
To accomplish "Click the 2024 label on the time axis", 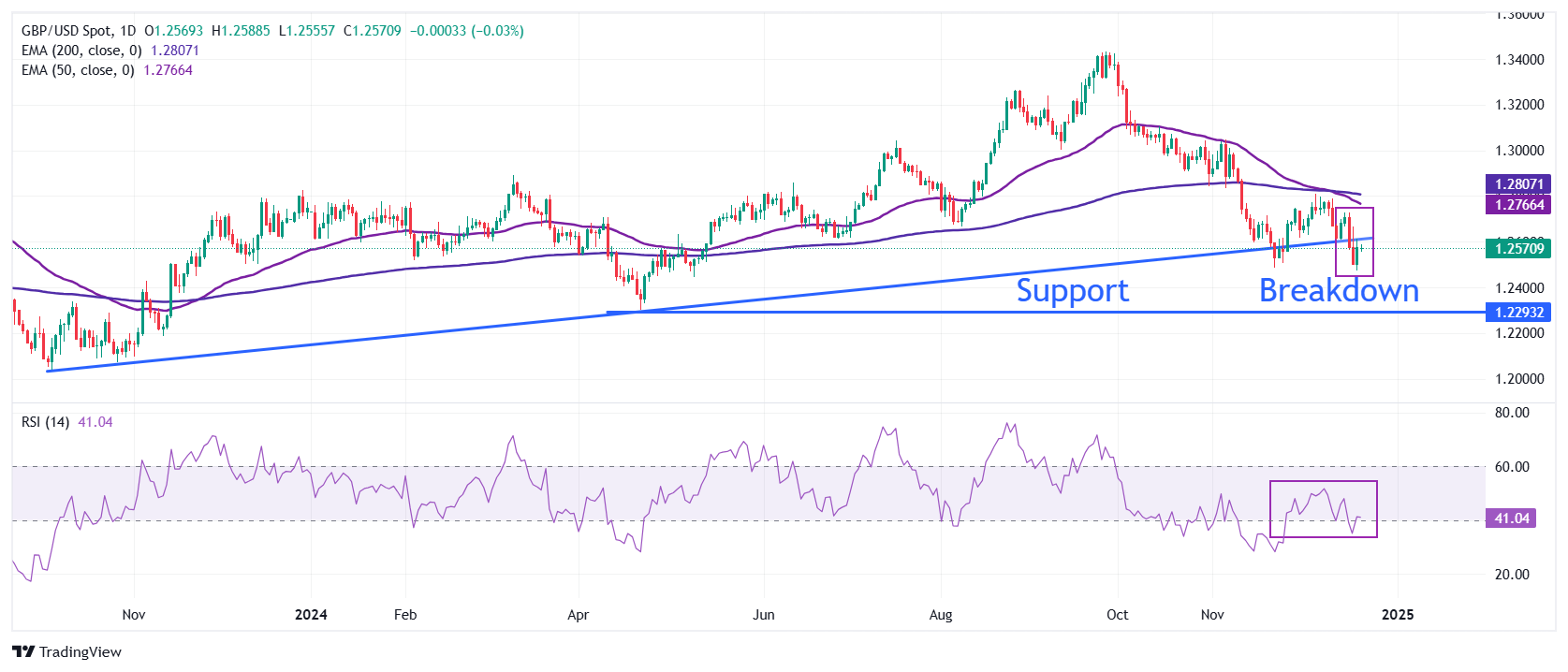I will coord(311,615).
